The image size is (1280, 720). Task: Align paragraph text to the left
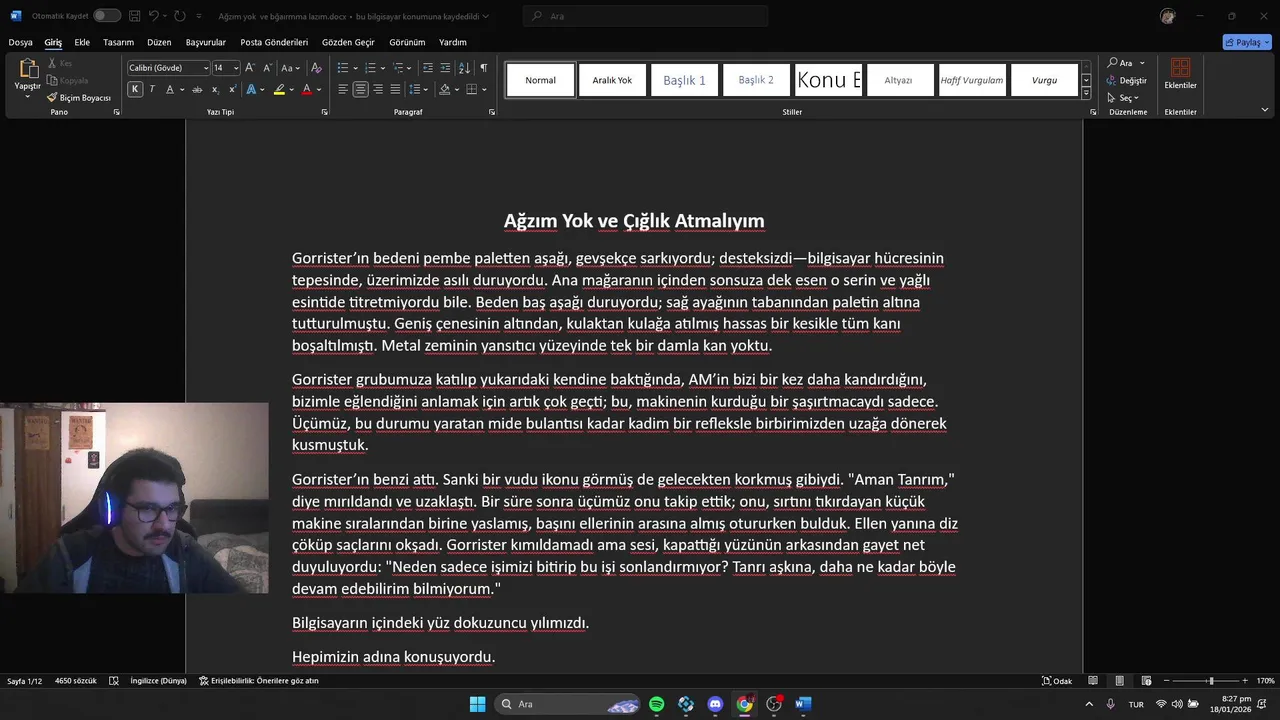pos(343,89)
